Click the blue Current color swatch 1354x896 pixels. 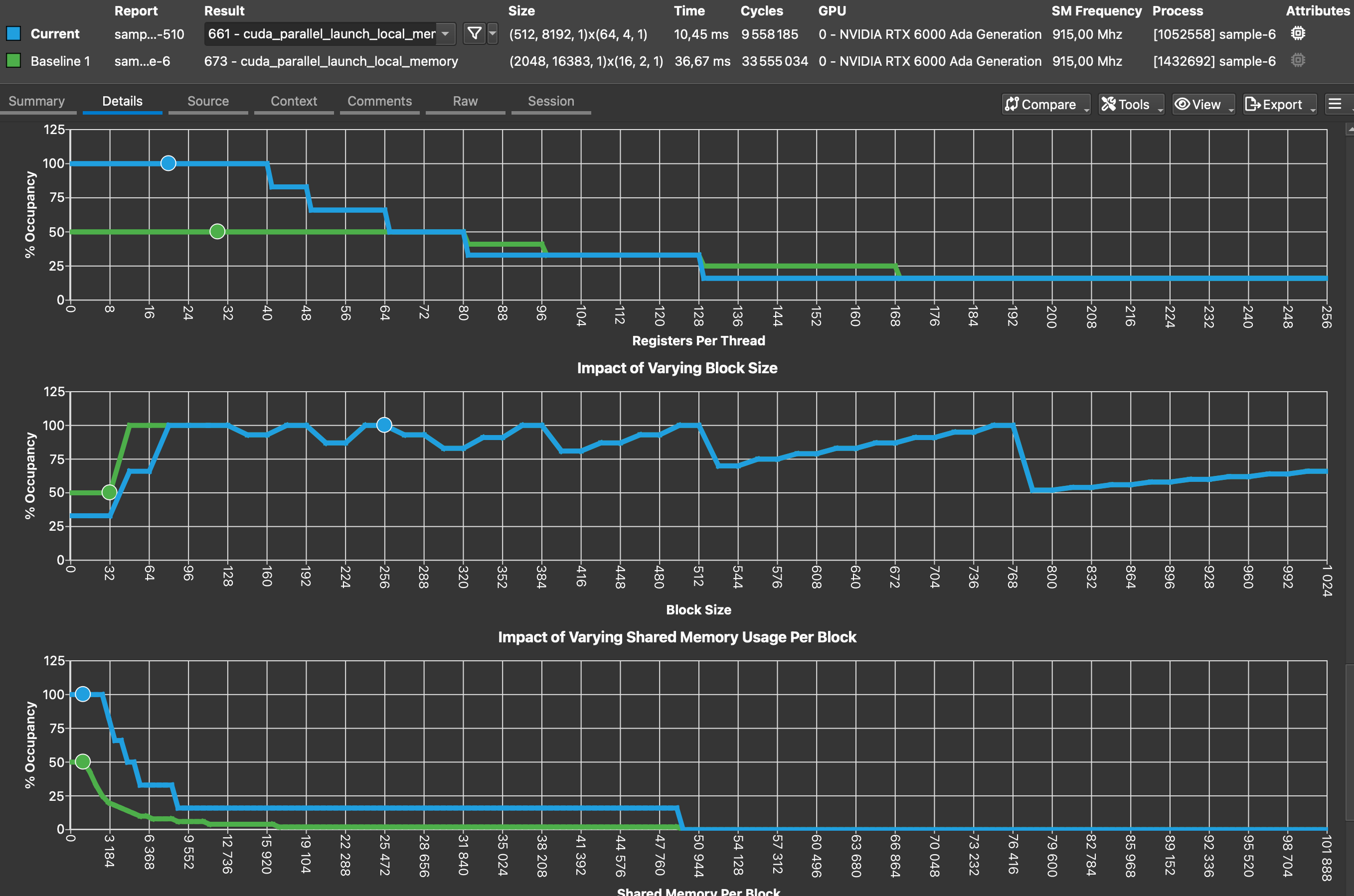click(x=13, y=34)
